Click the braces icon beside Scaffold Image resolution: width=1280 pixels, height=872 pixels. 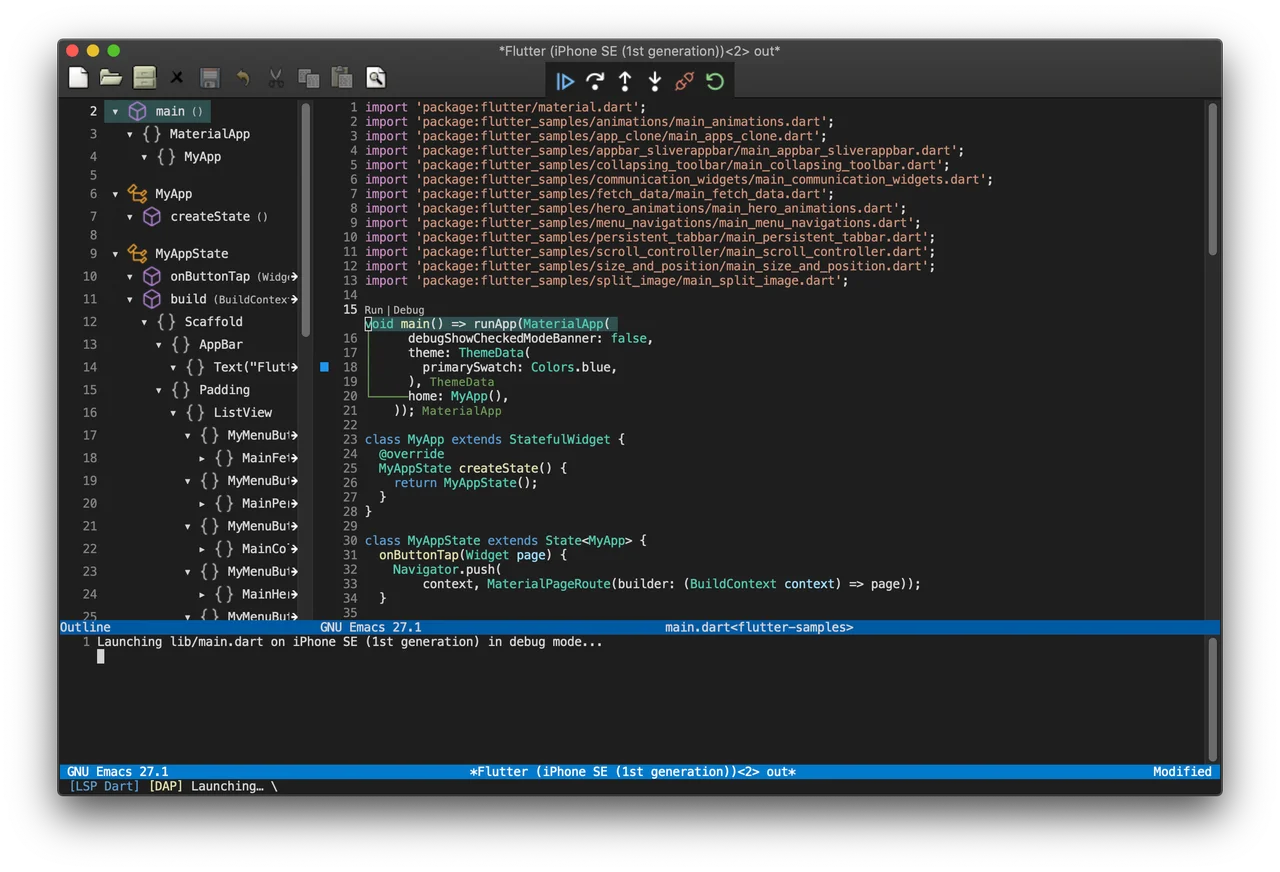[166, 322]
